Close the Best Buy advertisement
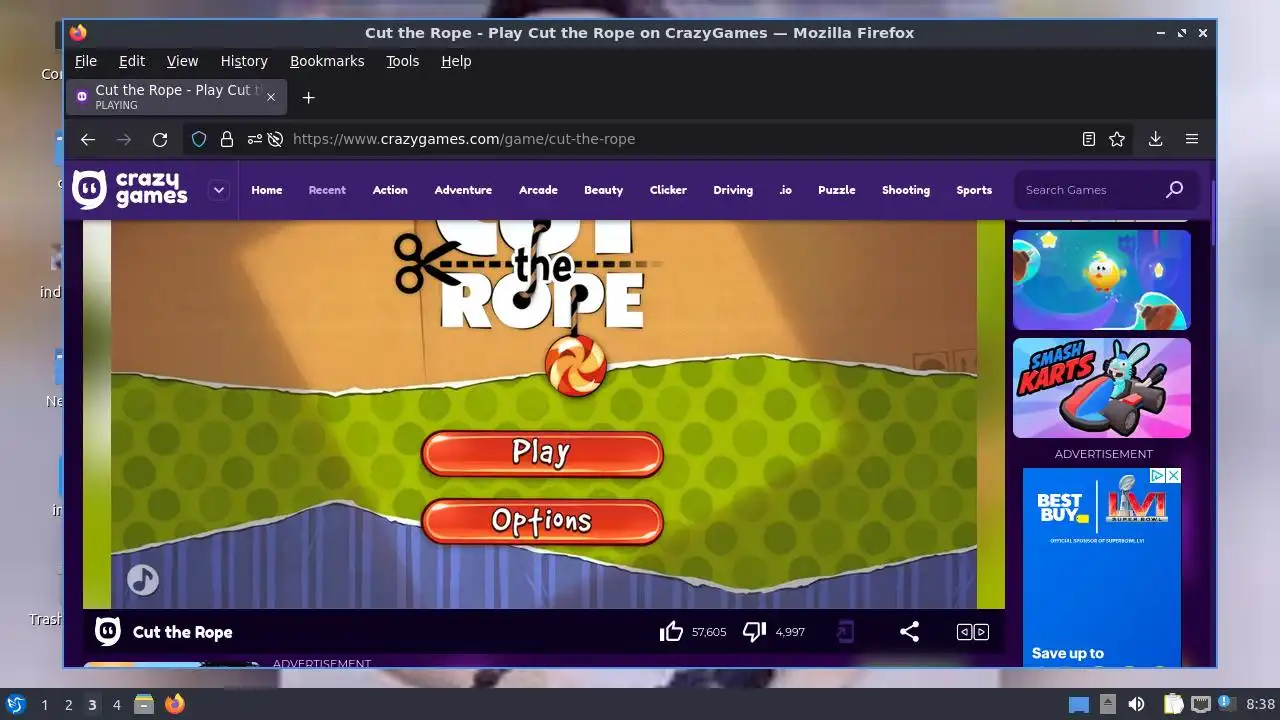1280x720 pixels. 1173,476
